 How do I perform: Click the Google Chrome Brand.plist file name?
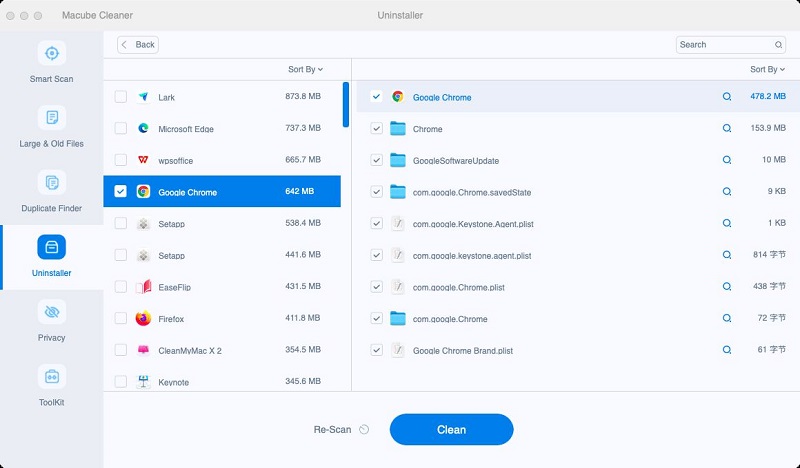point(463,351)
